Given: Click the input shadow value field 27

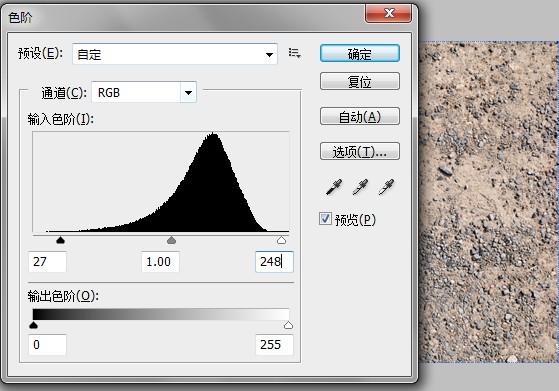Looking at the screenshot, I should point(47,262).
